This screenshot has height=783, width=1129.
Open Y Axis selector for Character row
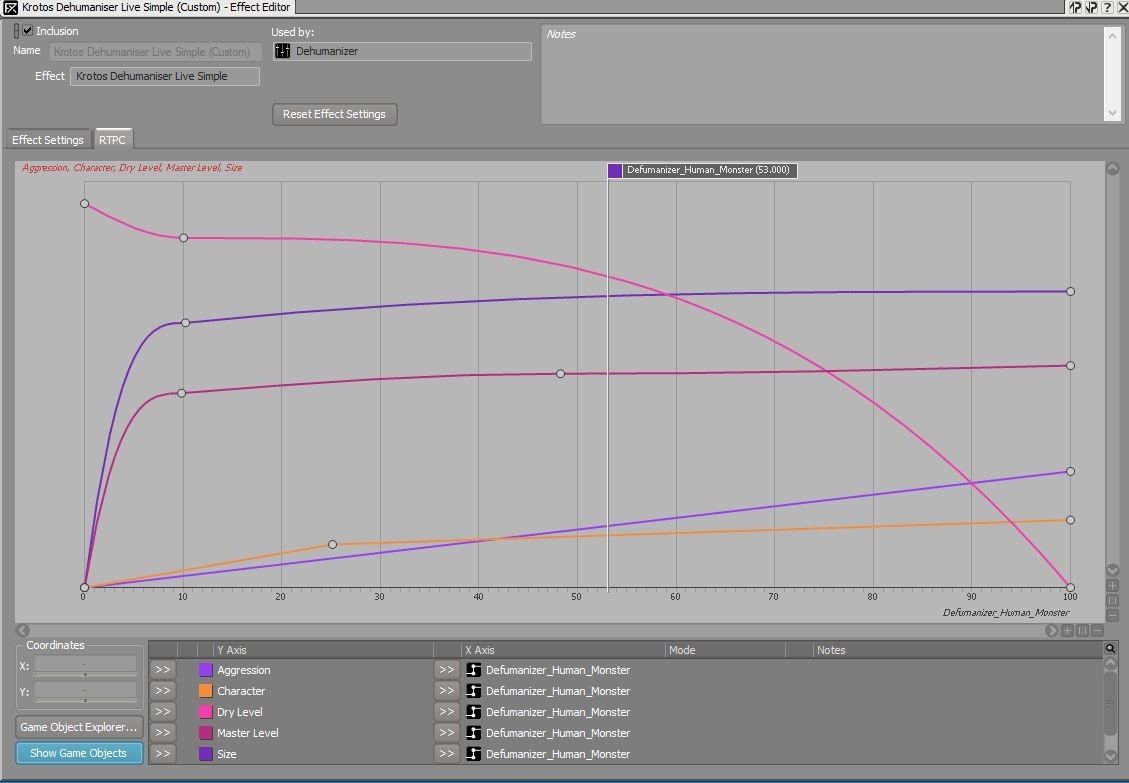pos(163,691)
